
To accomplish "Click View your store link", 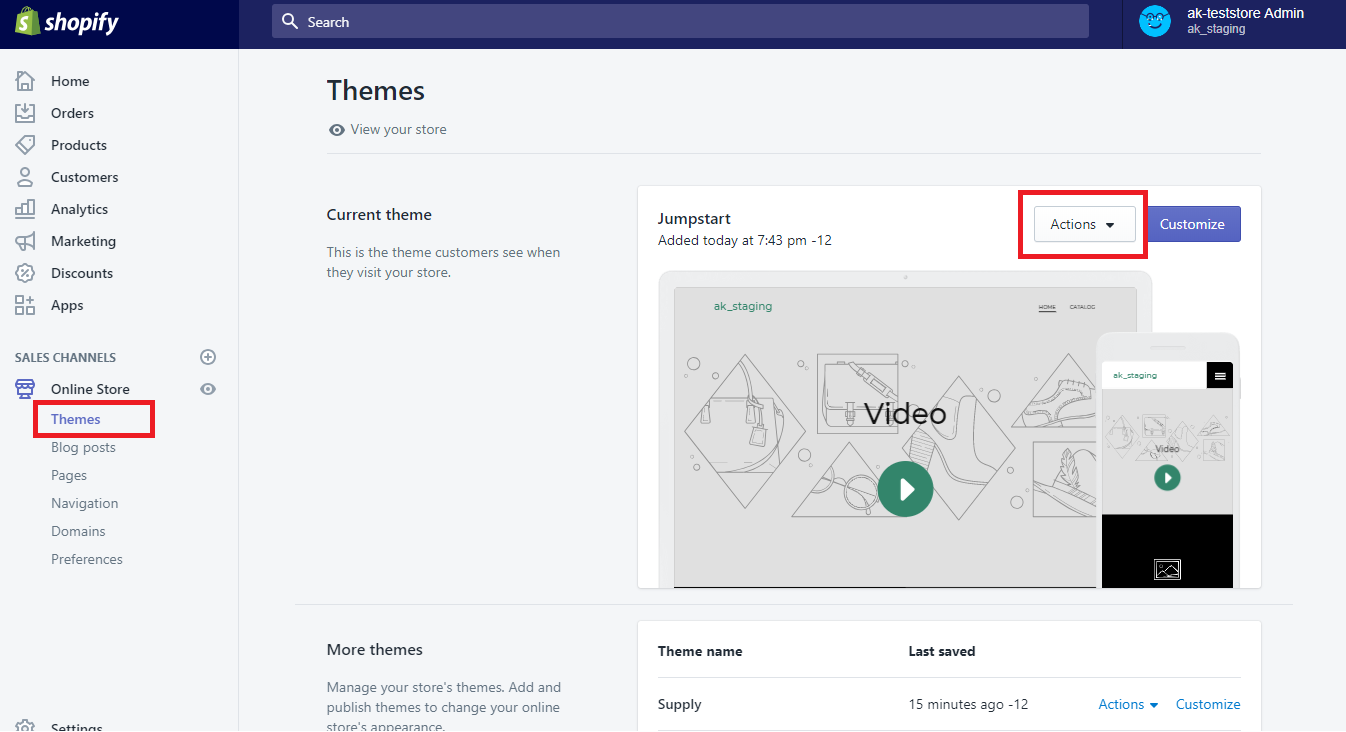I will click(x=399, y=130).
